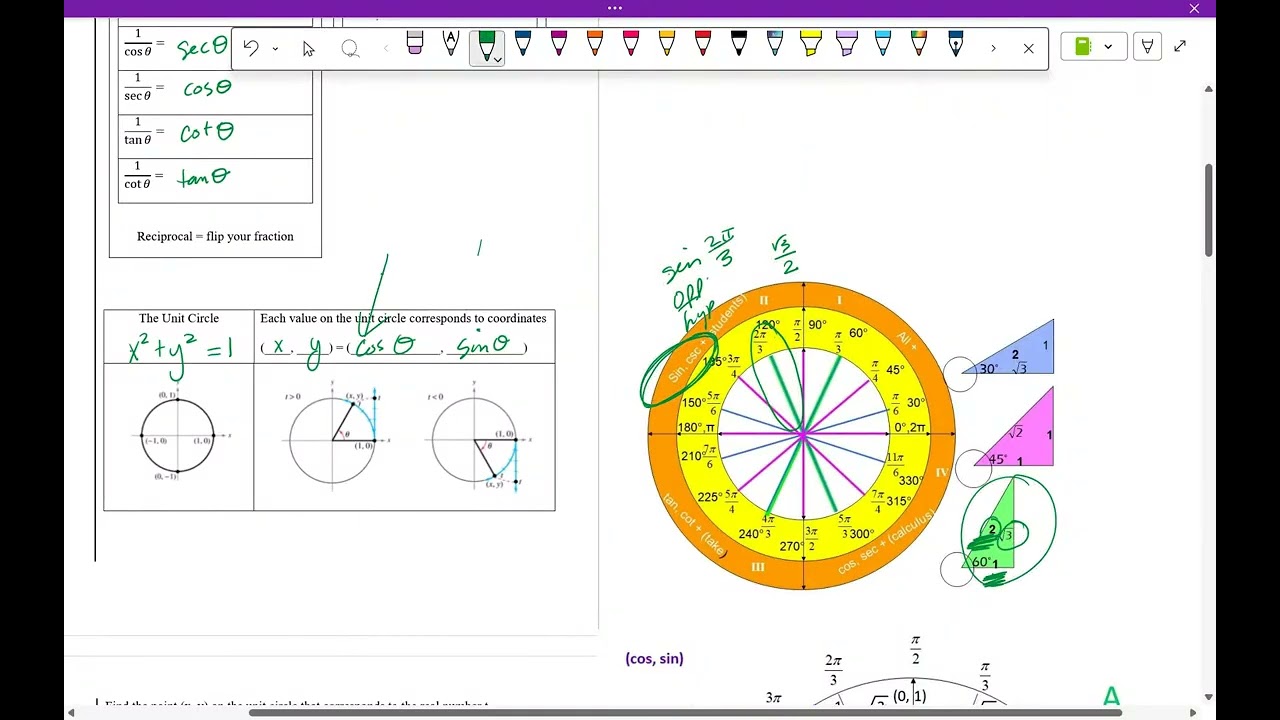Click the '180°, π' label on unit circle

tap(696, 428)
